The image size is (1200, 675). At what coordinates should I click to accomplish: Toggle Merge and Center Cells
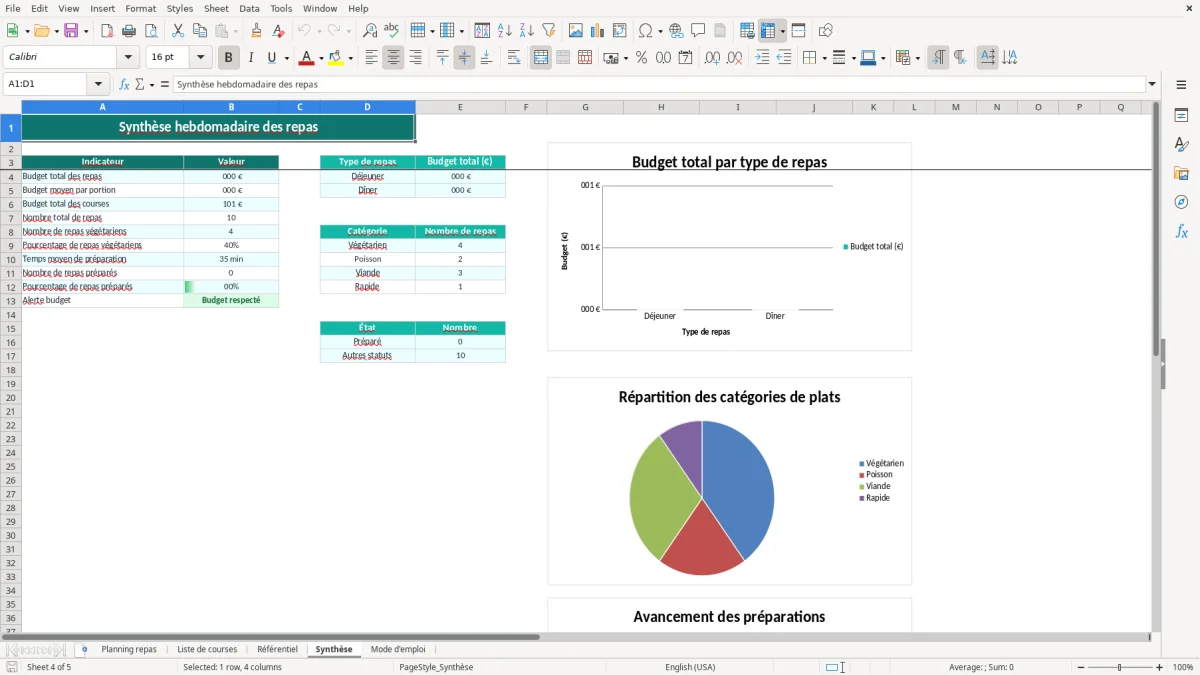point(541,58)
